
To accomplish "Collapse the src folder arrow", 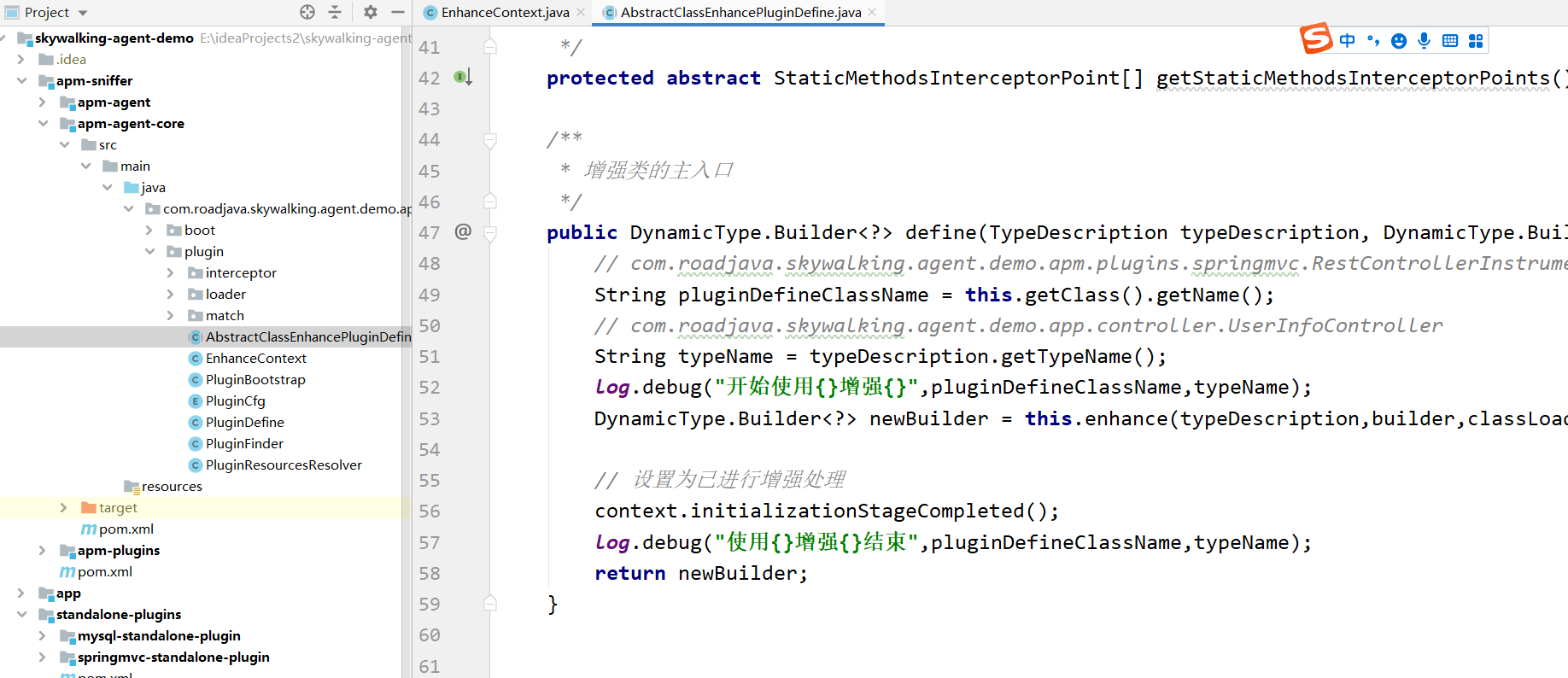I will 63,144.
